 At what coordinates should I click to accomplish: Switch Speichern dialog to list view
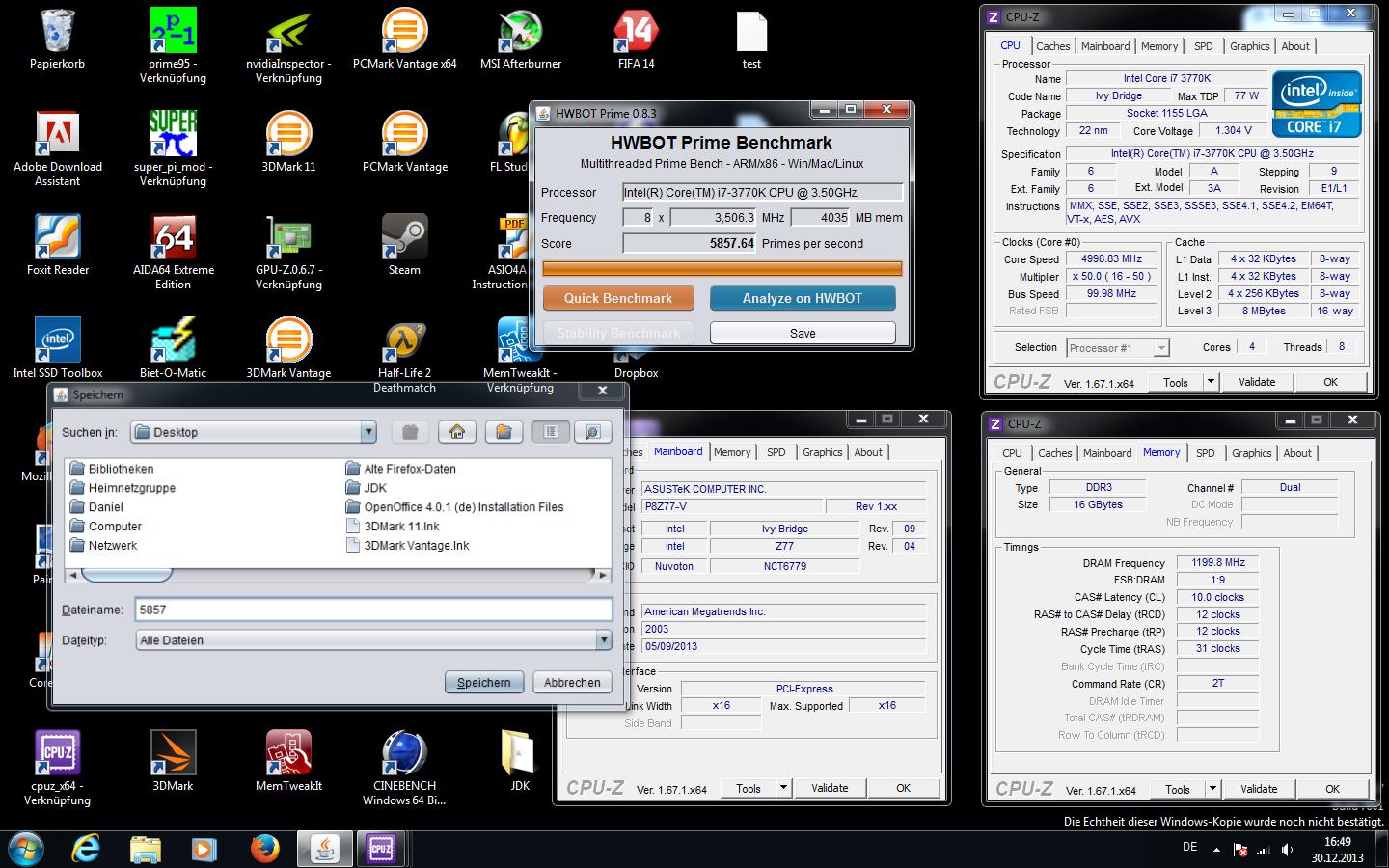pos(551,432)
